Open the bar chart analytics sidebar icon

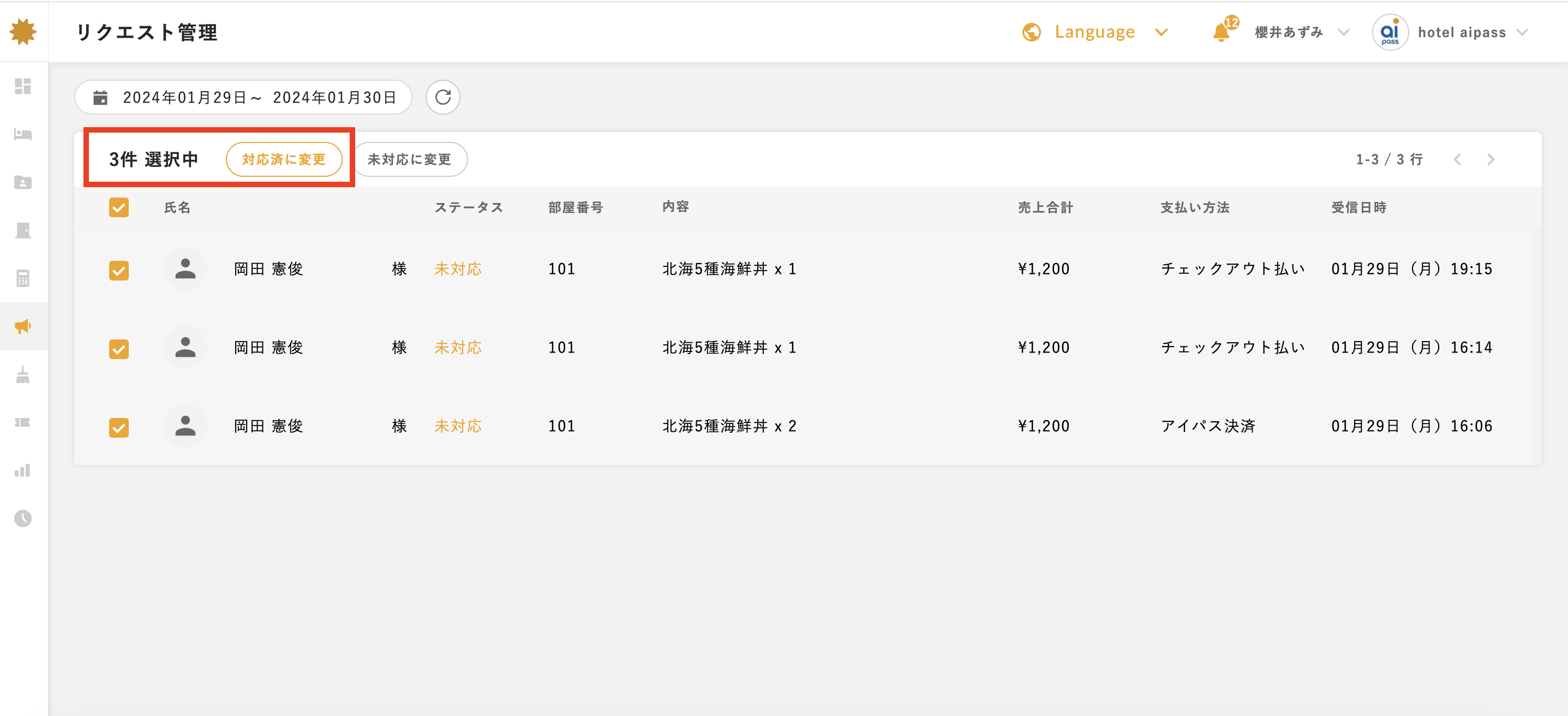coord(23,470)
